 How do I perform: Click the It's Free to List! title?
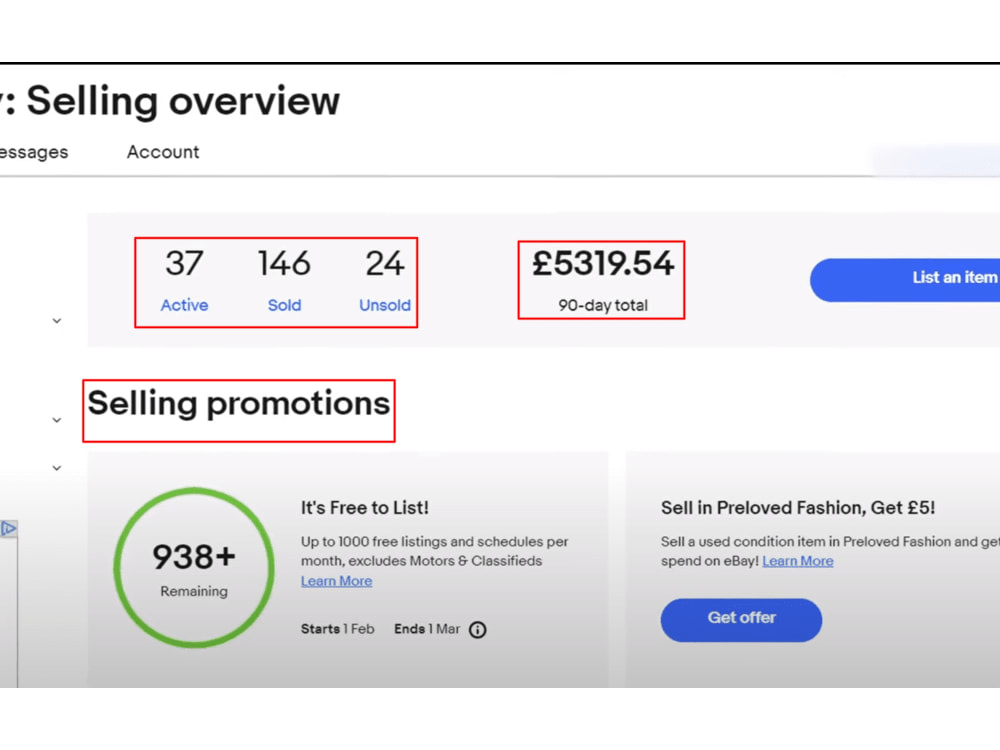point(365,508)
